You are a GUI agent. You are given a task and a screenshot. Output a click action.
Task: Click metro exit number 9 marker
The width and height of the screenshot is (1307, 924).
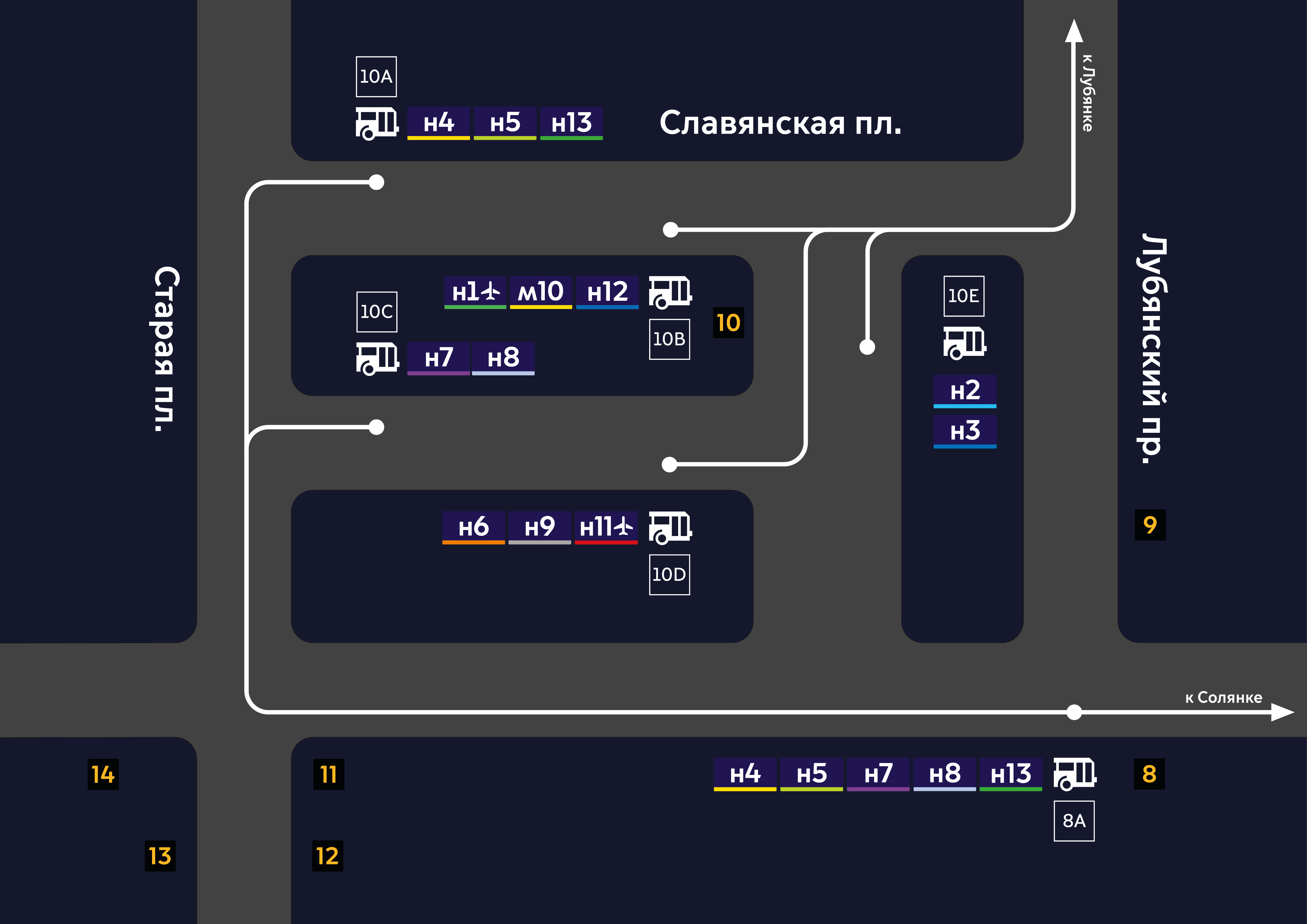click(x=1150, y=525)
